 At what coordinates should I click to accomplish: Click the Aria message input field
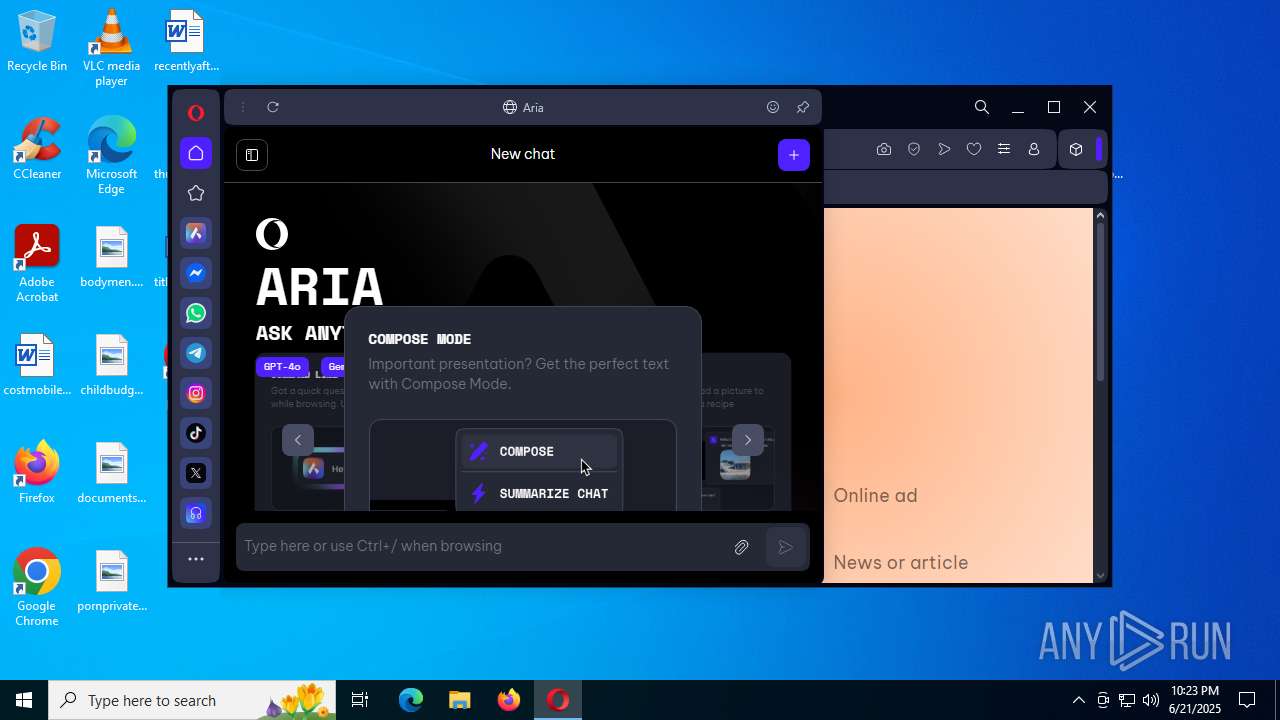pos(483,546)
